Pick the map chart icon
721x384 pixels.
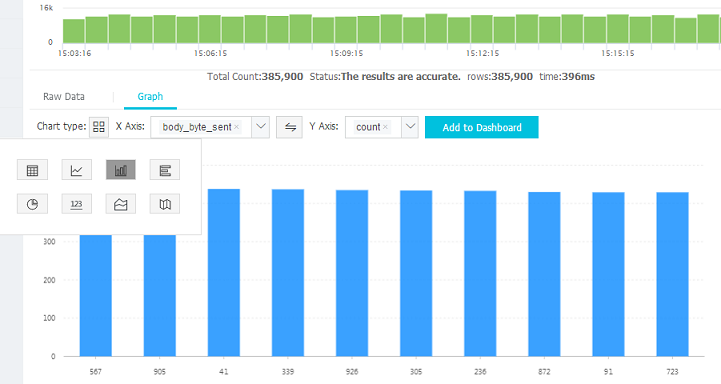point(165,204)
